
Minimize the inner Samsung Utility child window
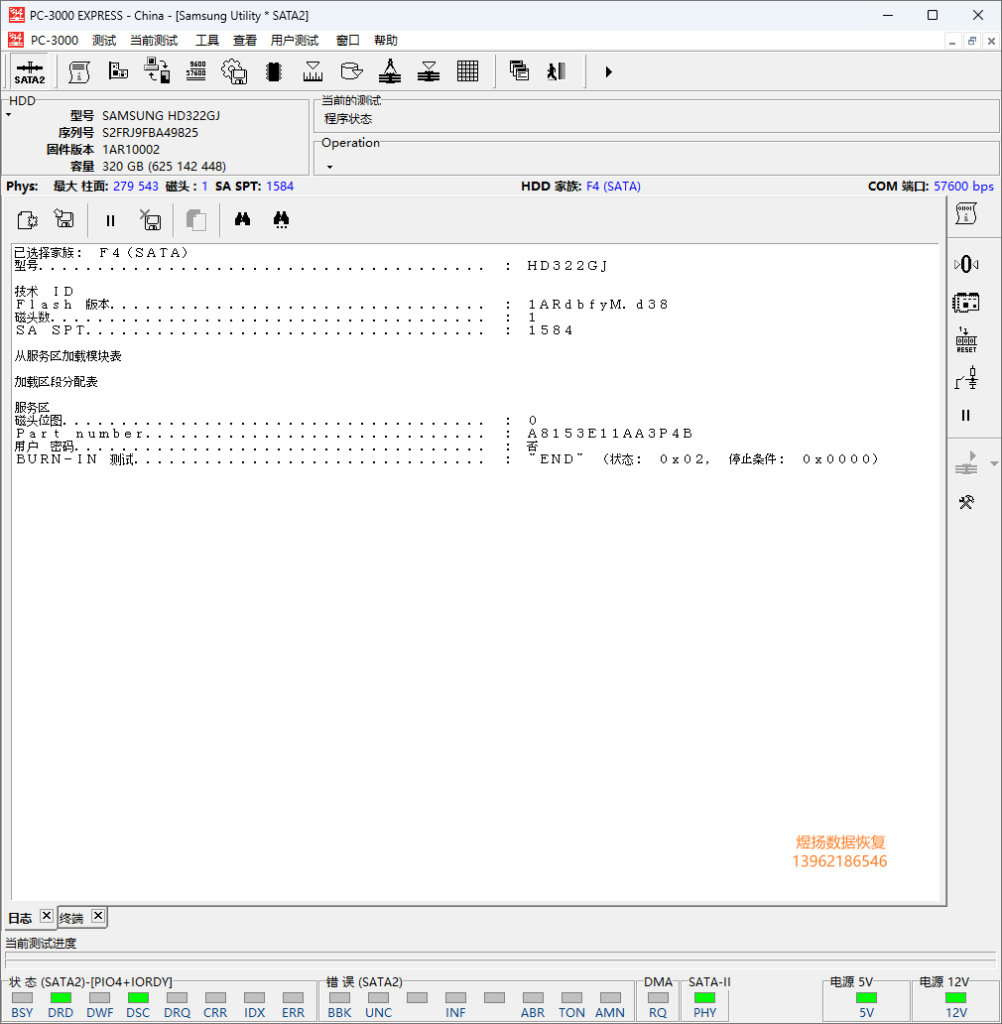coord(952,41)
